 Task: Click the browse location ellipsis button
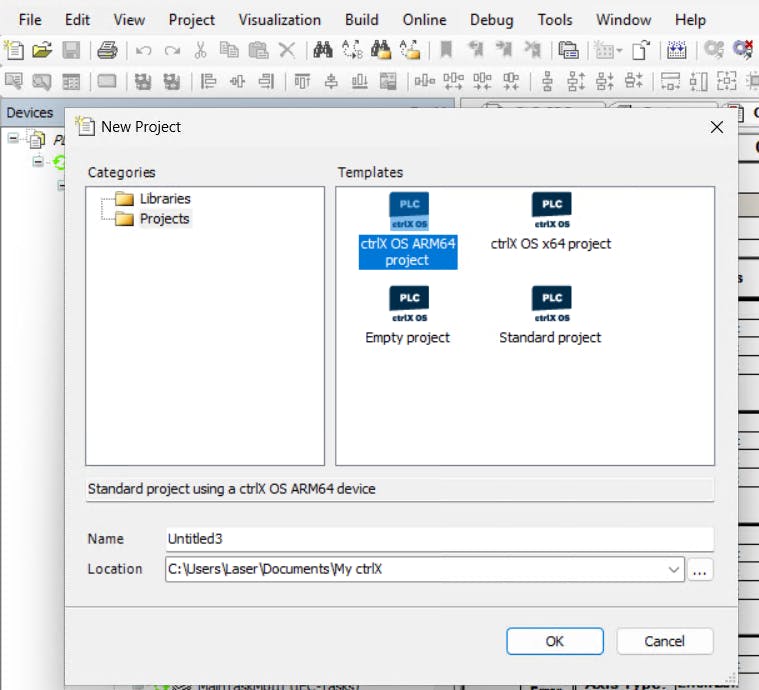pyautogui.click(x=700, y=569)
